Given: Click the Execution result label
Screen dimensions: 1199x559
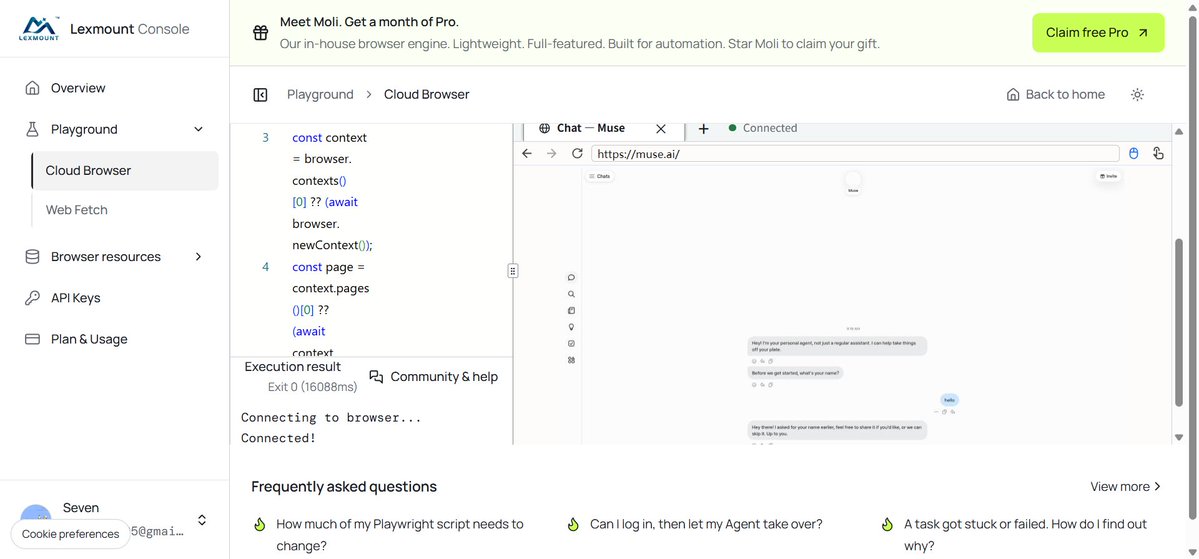Looking at the screenshot, I should coord(293,367).
